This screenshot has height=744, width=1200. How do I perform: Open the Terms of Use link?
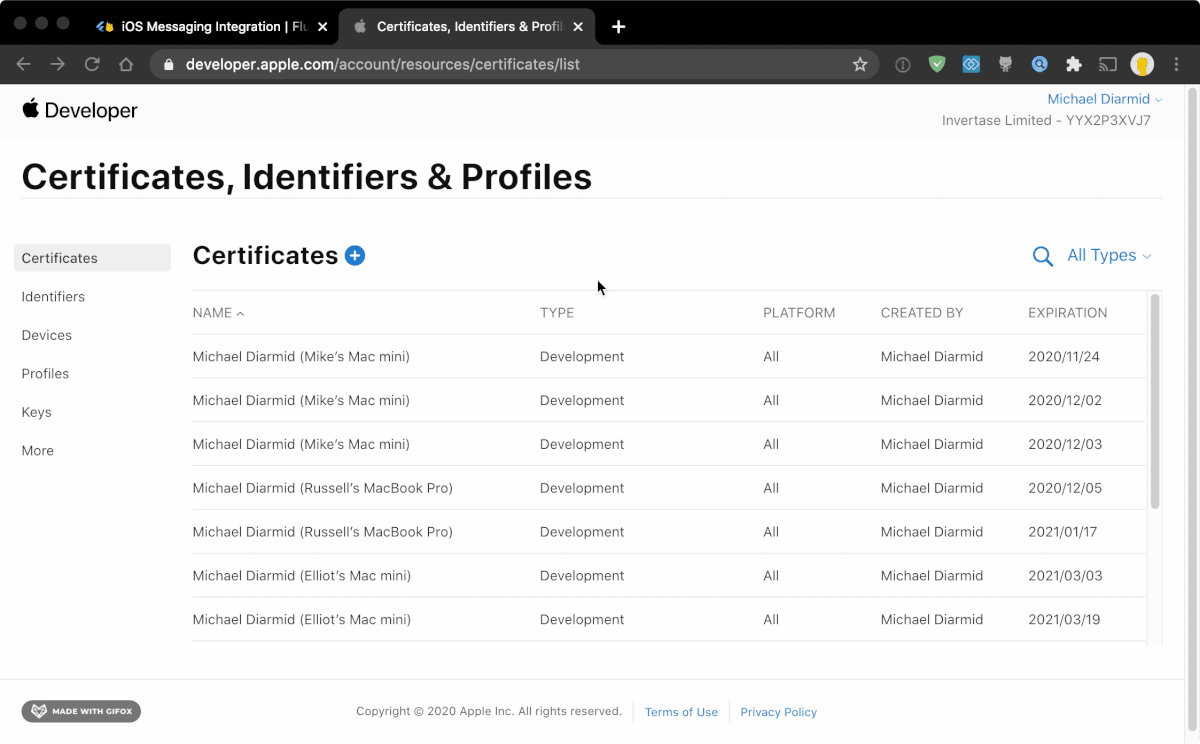tap(681, 712)
